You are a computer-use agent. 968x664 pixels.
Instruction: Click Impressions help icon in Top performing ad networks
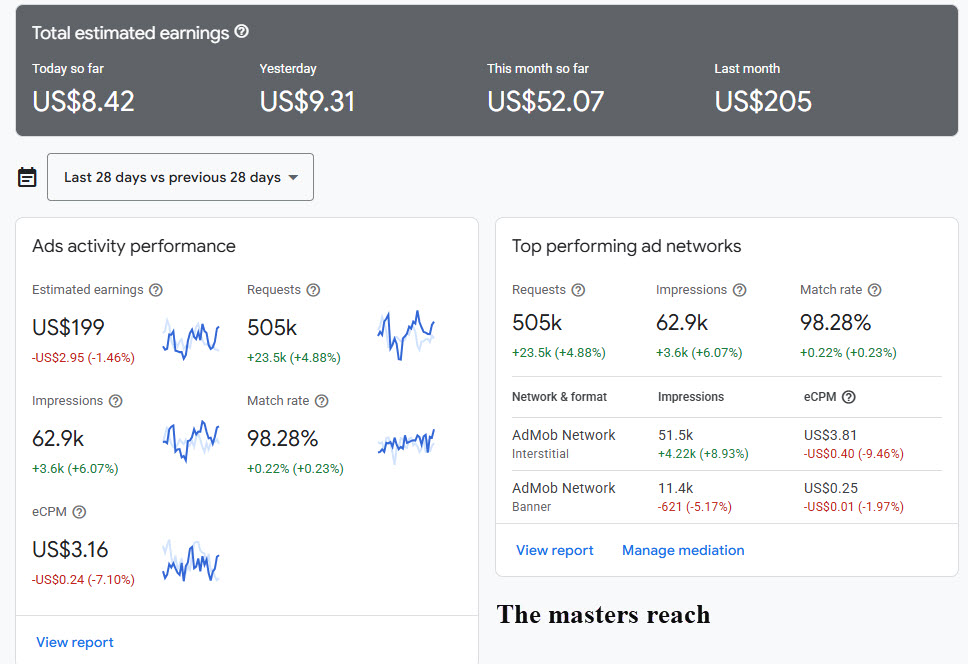[740, 290]
